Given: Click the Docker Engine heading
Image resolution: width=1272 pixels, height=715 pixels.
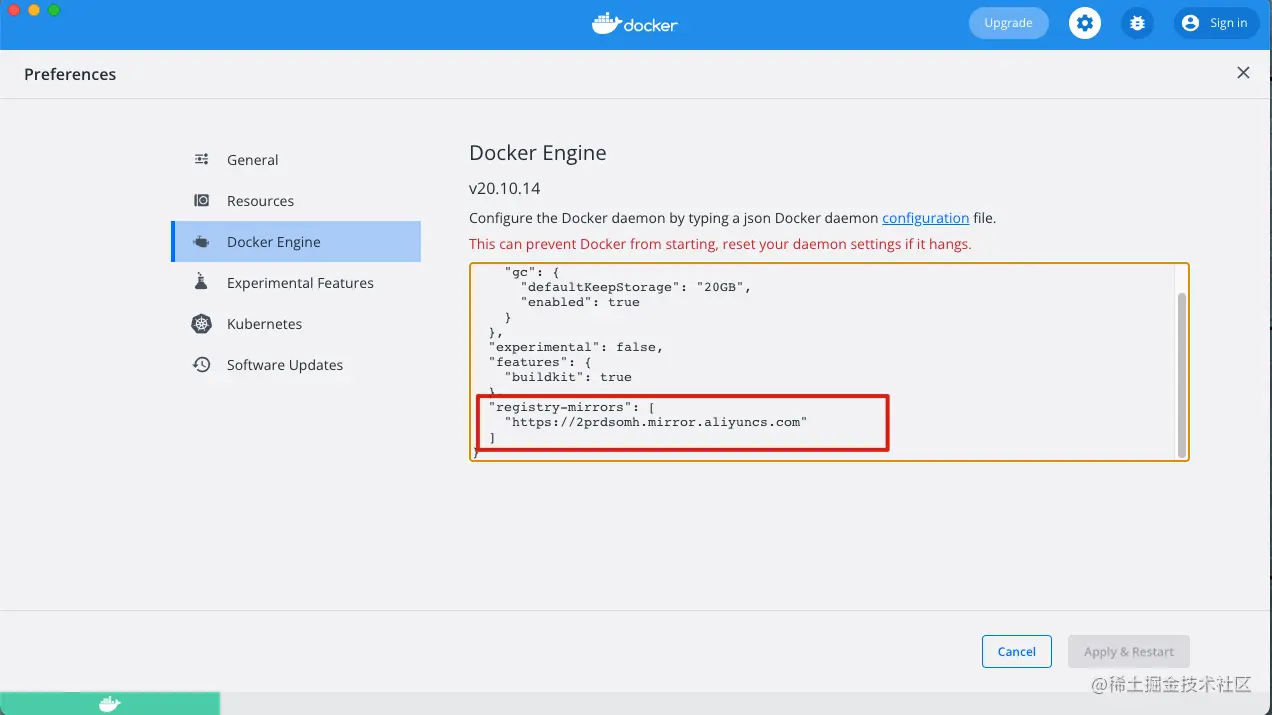Looking at the screenshot, I should pyautogui.click(x=538, y=153).
